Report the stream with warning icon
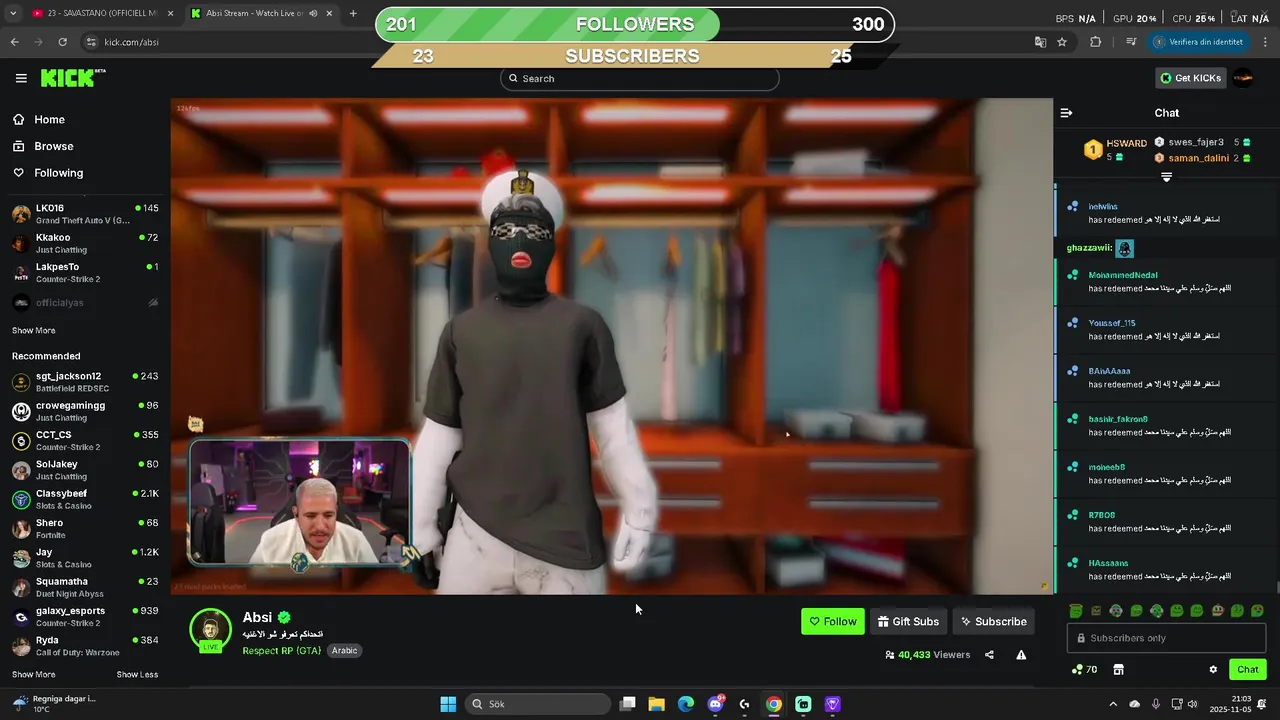1280x720 pixels. (1021, 655)
